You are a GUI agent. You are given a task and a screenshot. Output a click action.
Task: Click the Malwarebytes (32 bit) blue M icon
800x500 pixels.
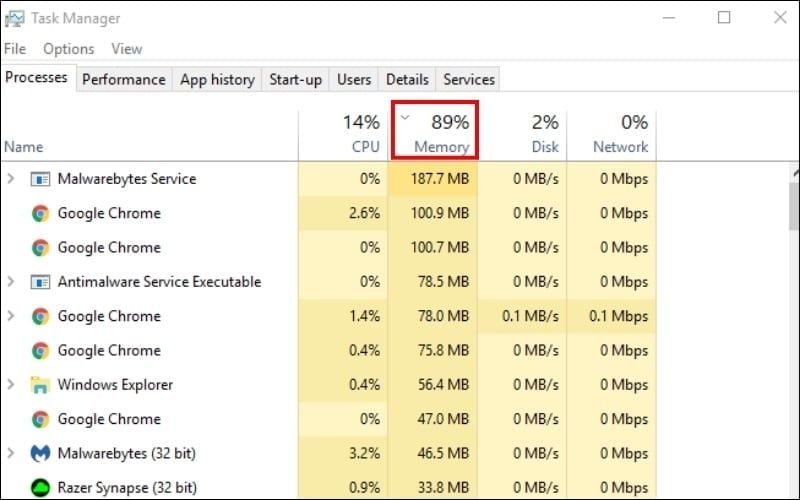point(40,454)
